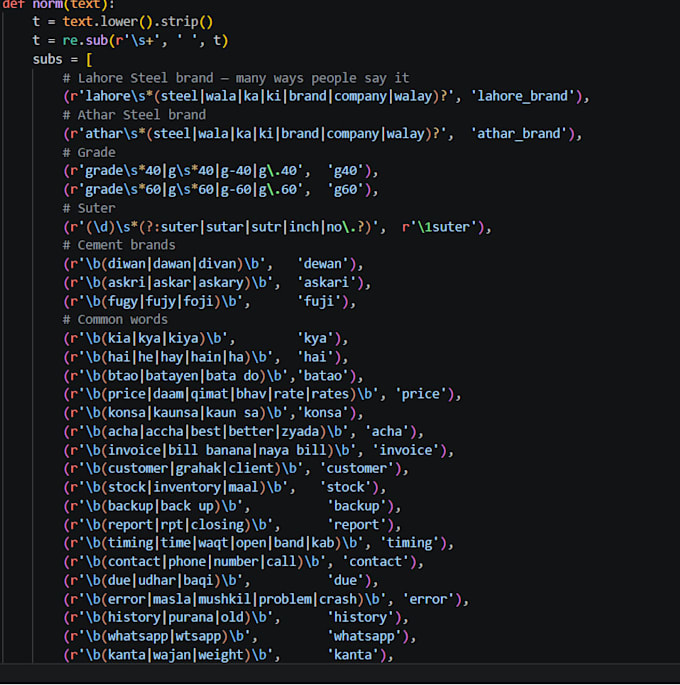Screen dimensions: 680x685
Task: Click the line mapping hain to 'hai'
Action: click(x=206, y=357)
